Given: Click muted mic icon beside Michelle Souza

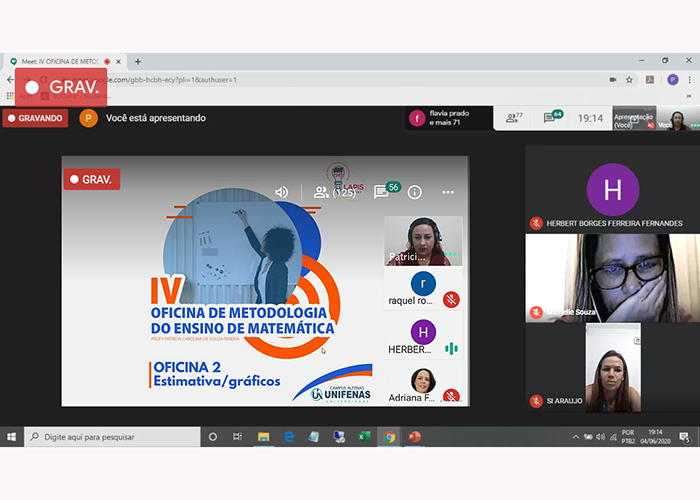Looking at the screenshot, I should [536, 312].
